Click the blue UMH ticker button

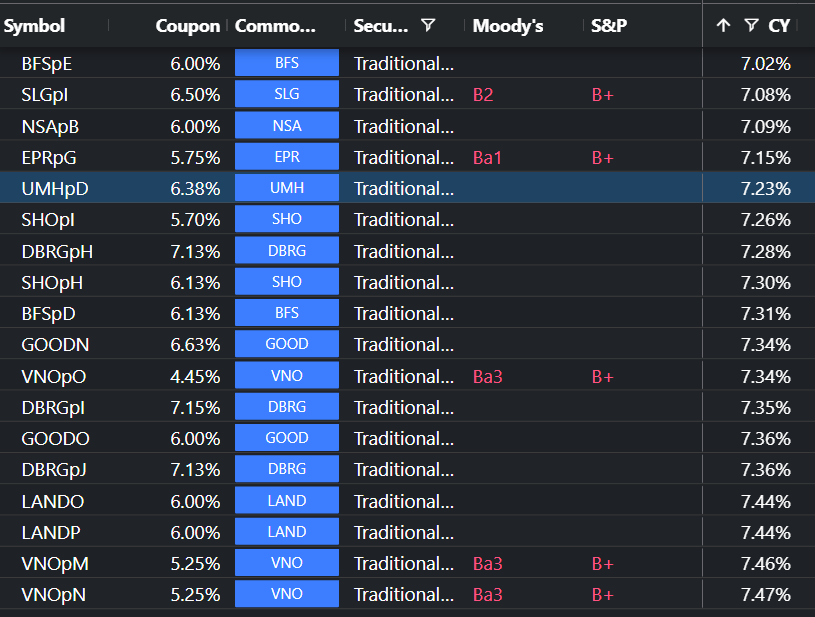pos(287,188)
